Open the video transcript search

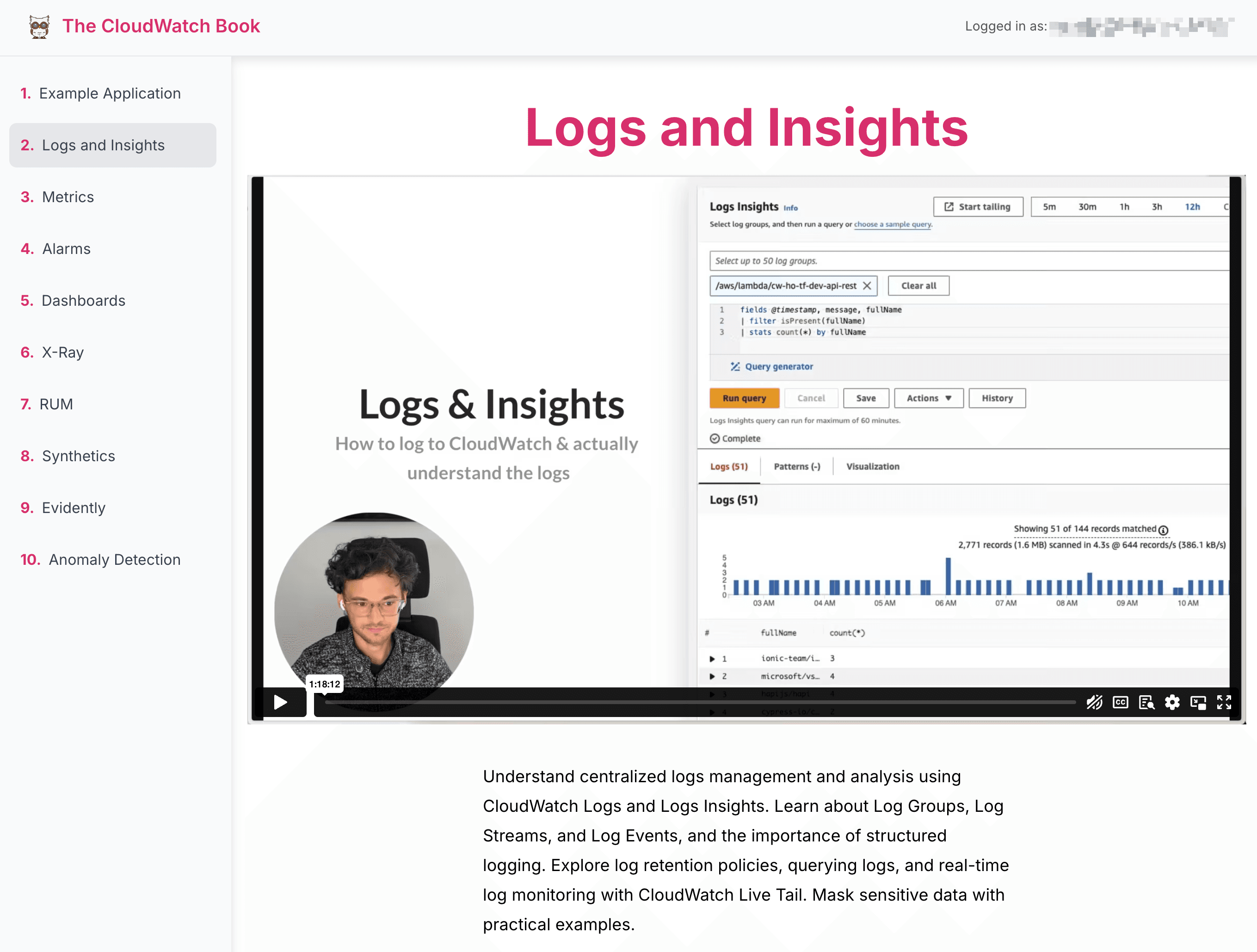(1146, 703)
